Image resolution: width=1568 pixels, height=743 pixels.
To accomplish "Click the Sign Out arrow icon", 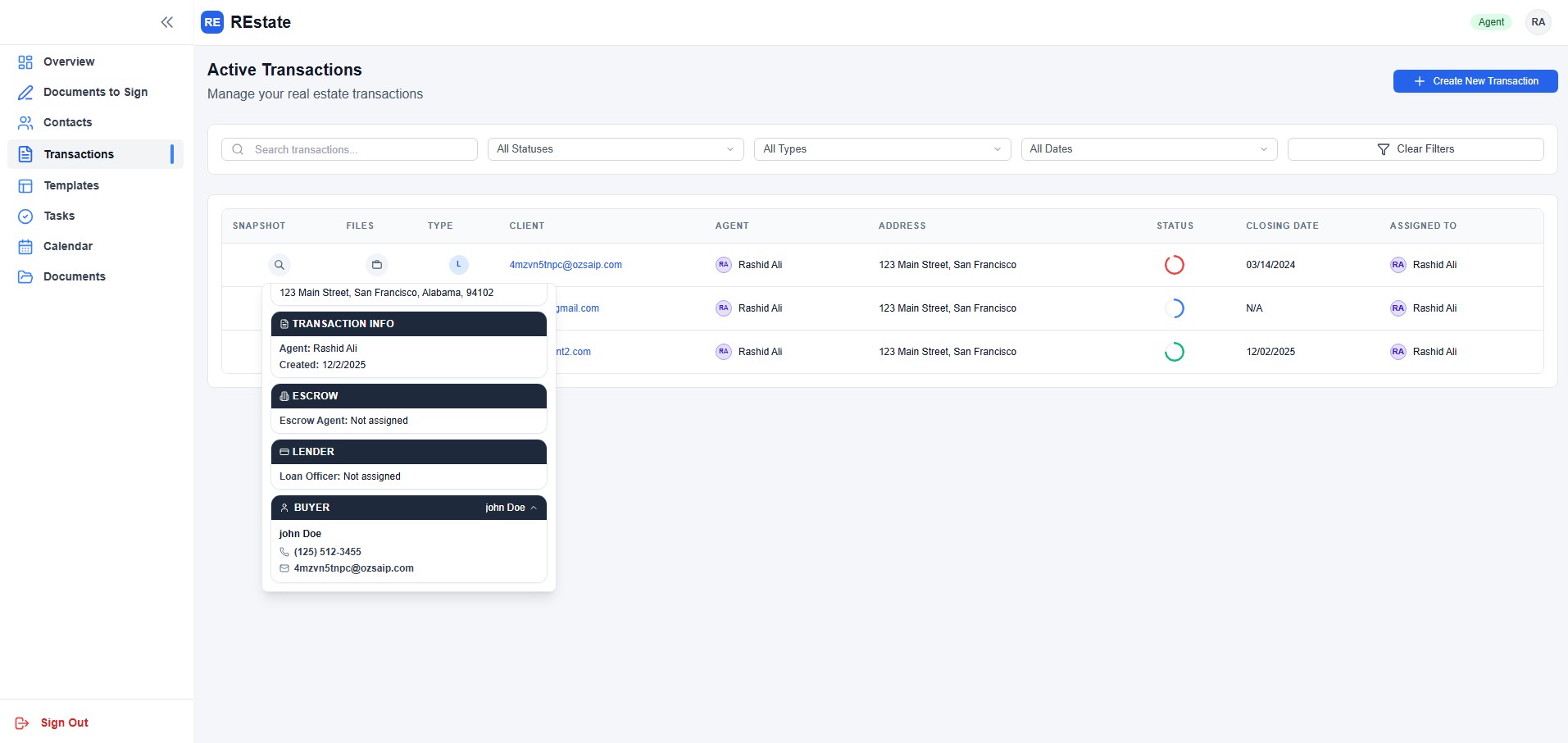I will tap(22, 723).
